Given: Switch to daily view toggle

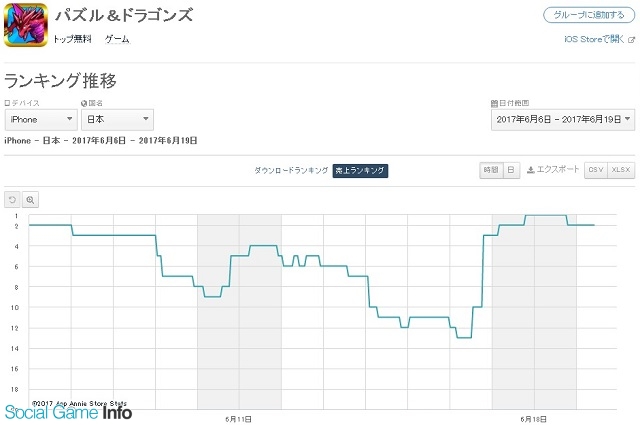Looking at the screenshot, I should [511, 170].
